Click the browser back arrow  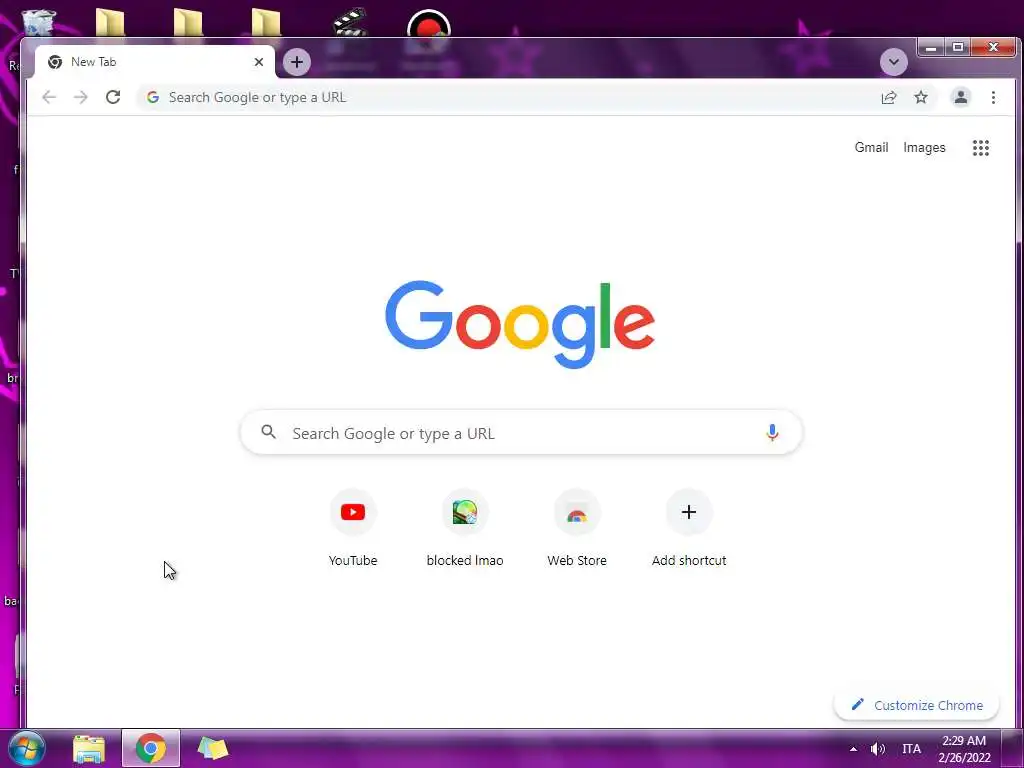click(49, 97)
